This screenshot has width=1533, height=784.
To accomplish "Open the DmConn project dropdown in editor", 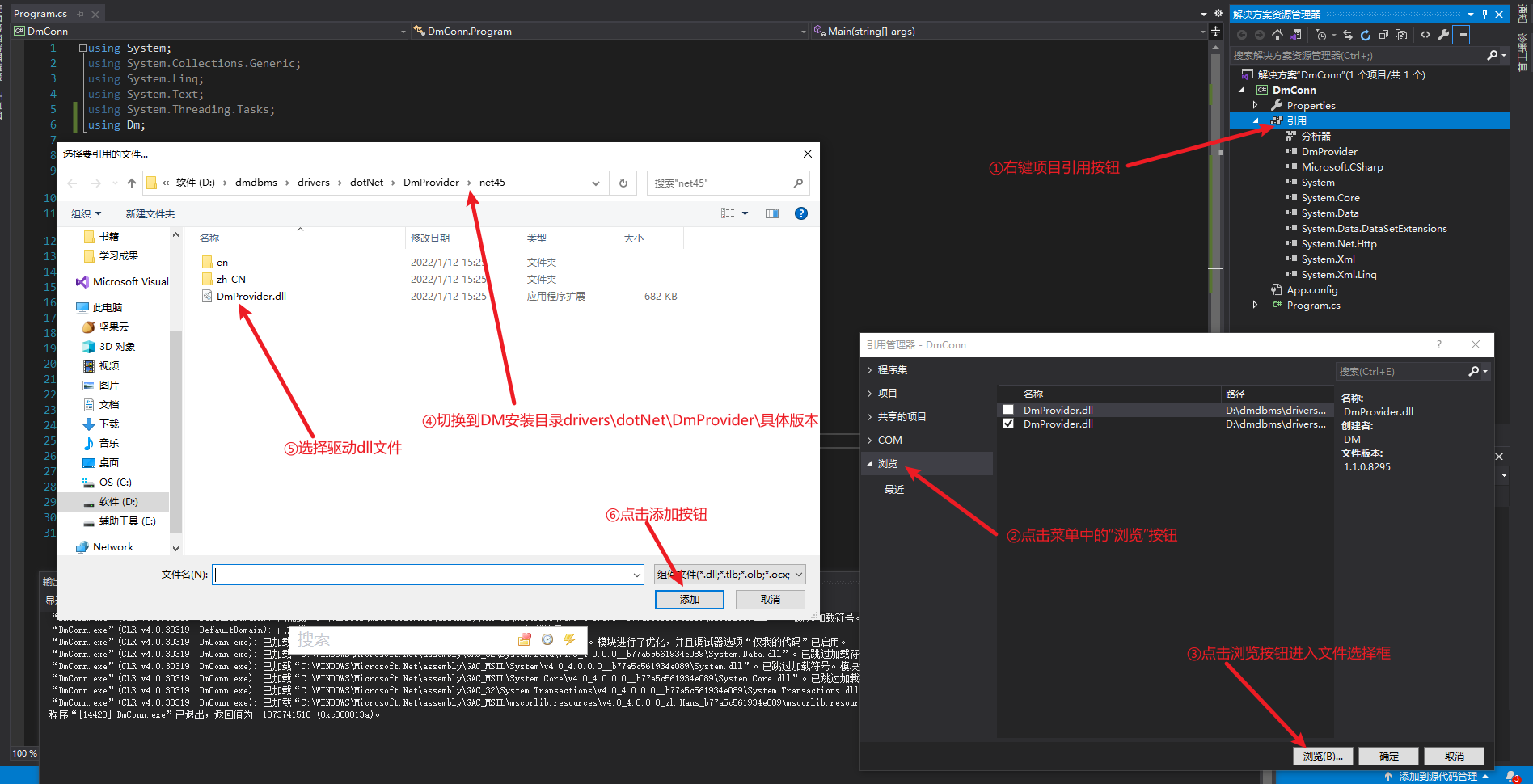I will click(x=403, y=32).
